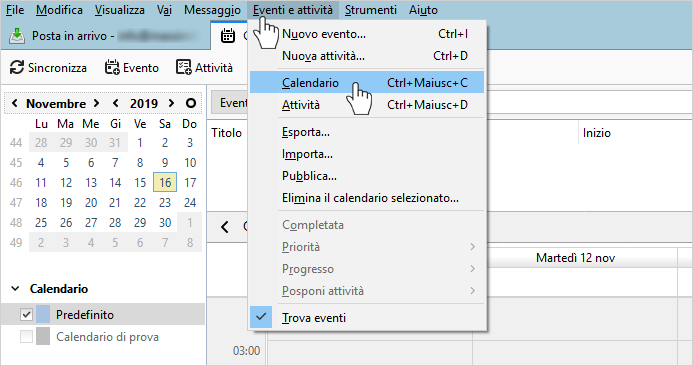Click the new Evento calendar icon

click(112, 68)
